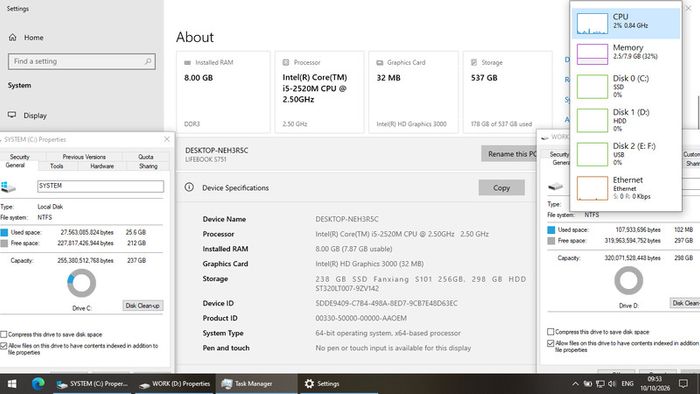Click the blue Used space swatch for C:
This screenshot has width=700, height=394.
4,232
